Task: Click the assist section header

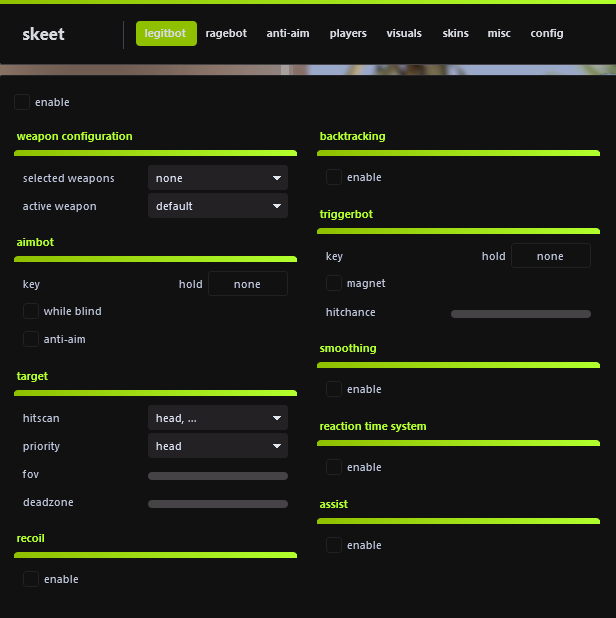Action: pos(333,504)
